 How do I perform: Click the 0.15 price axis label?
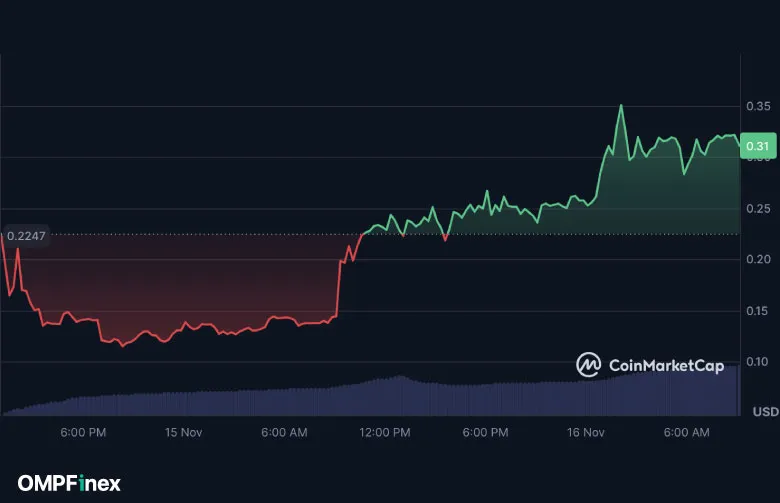(x=757, y=311)
